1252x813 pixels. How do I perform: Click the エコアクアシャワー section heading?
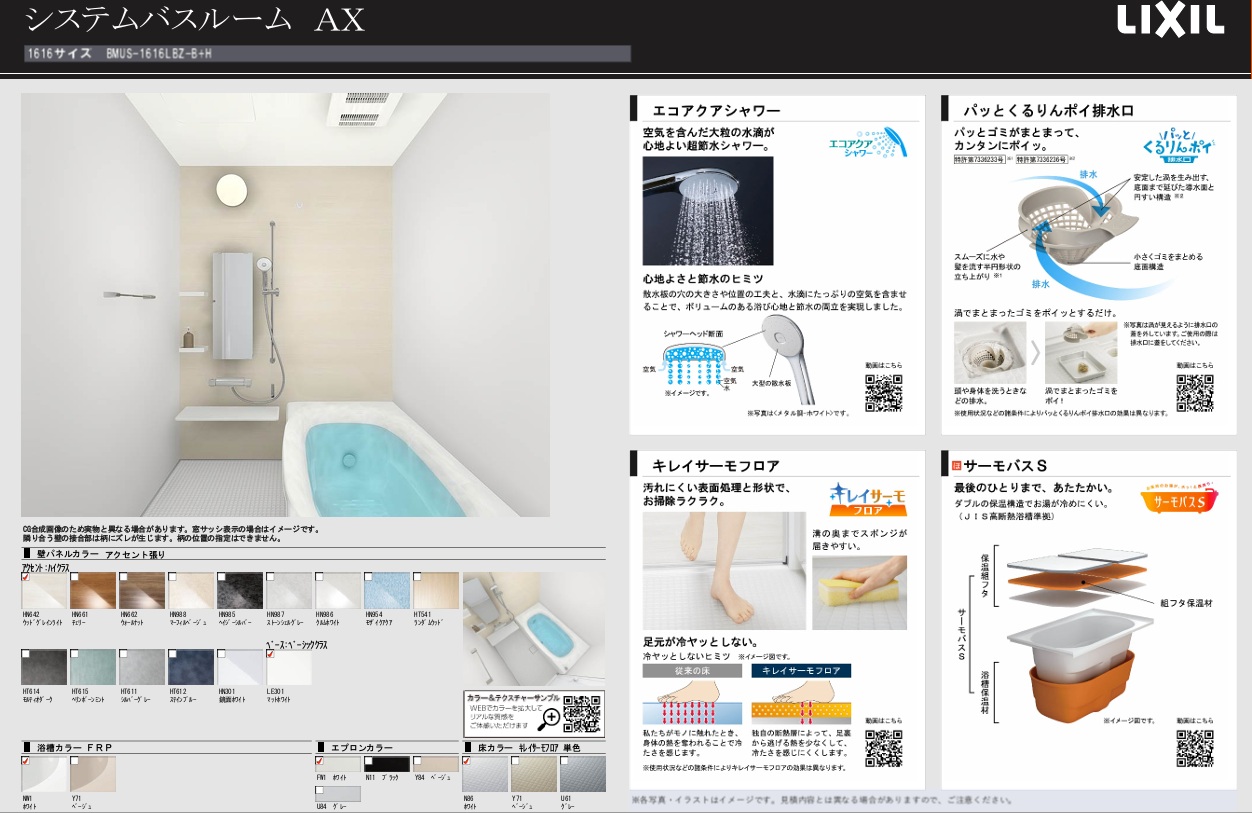[716, 110]
